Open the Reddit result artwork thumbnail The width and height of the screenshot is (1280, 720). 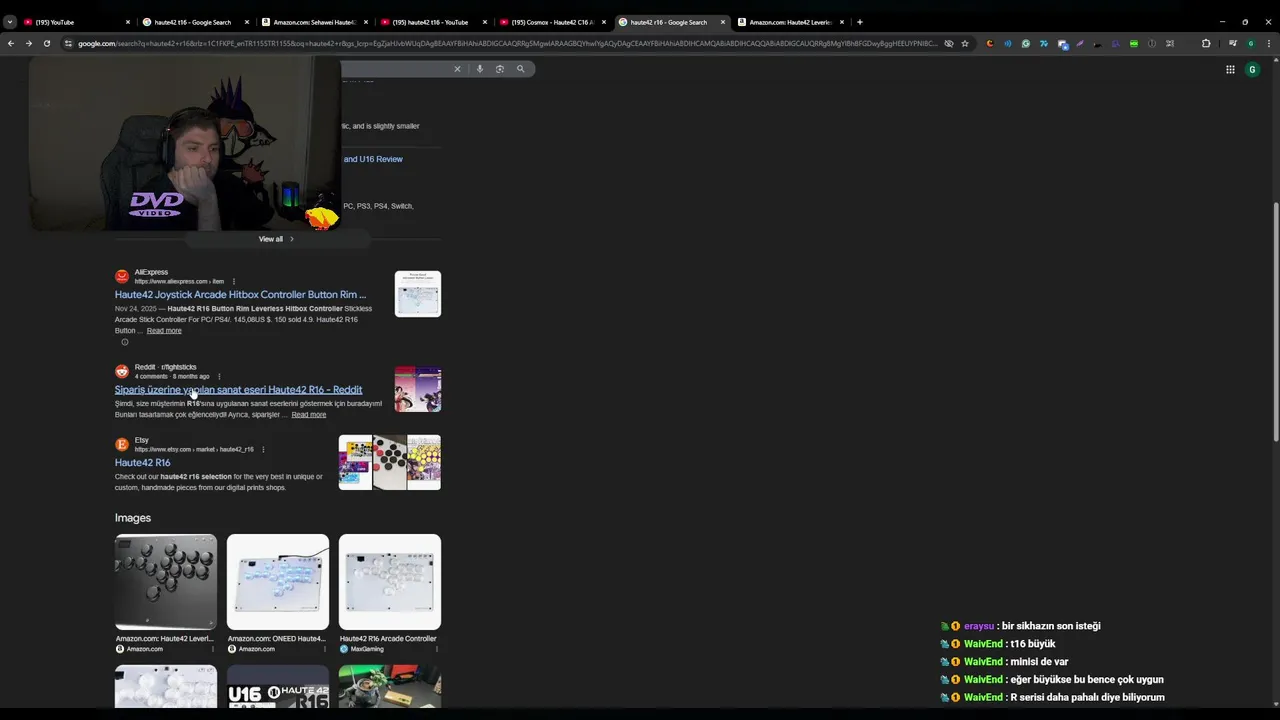[x=418, y=389]
